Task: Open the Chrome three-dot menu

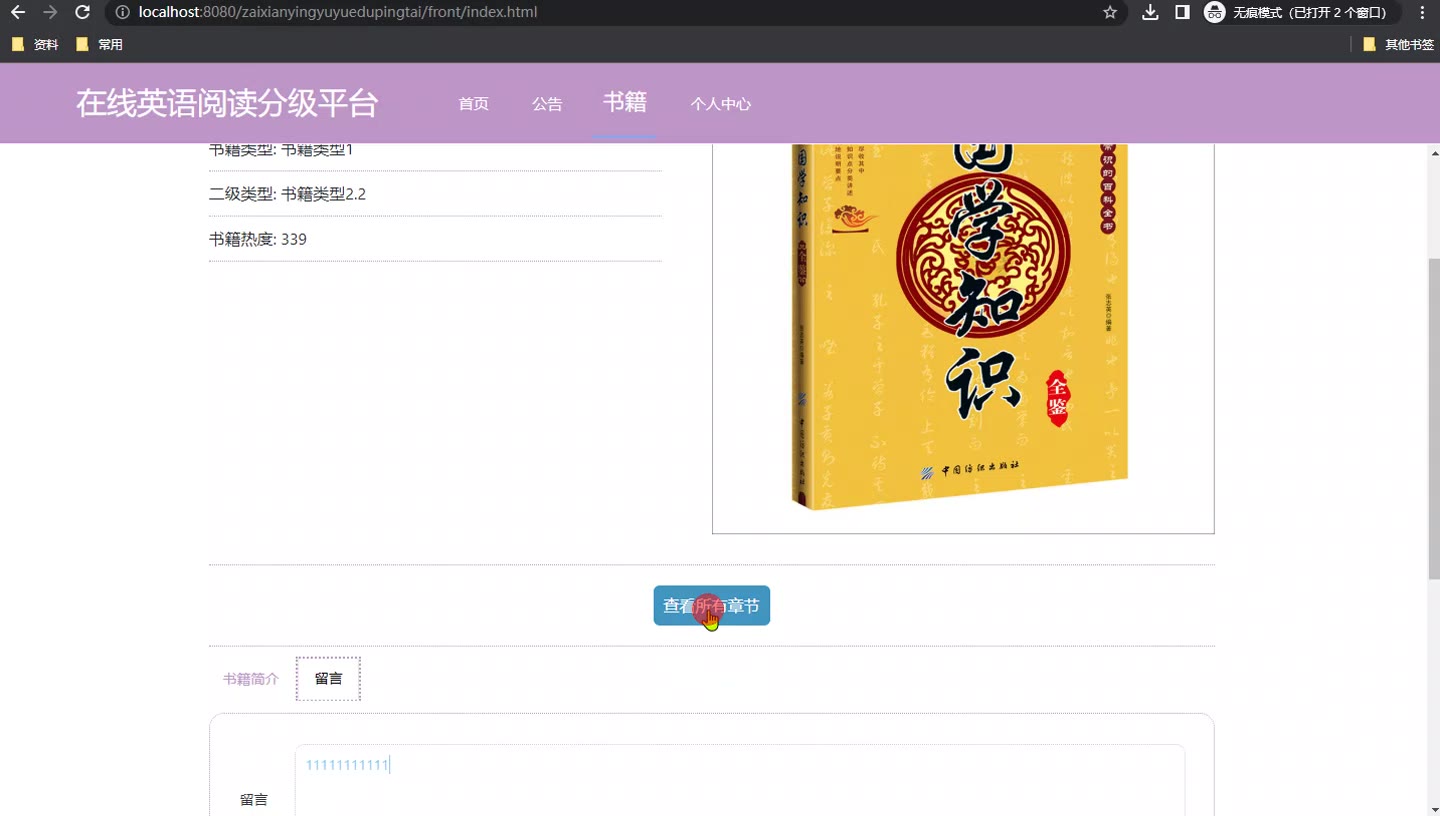Action: click(x=1422, y=12)
